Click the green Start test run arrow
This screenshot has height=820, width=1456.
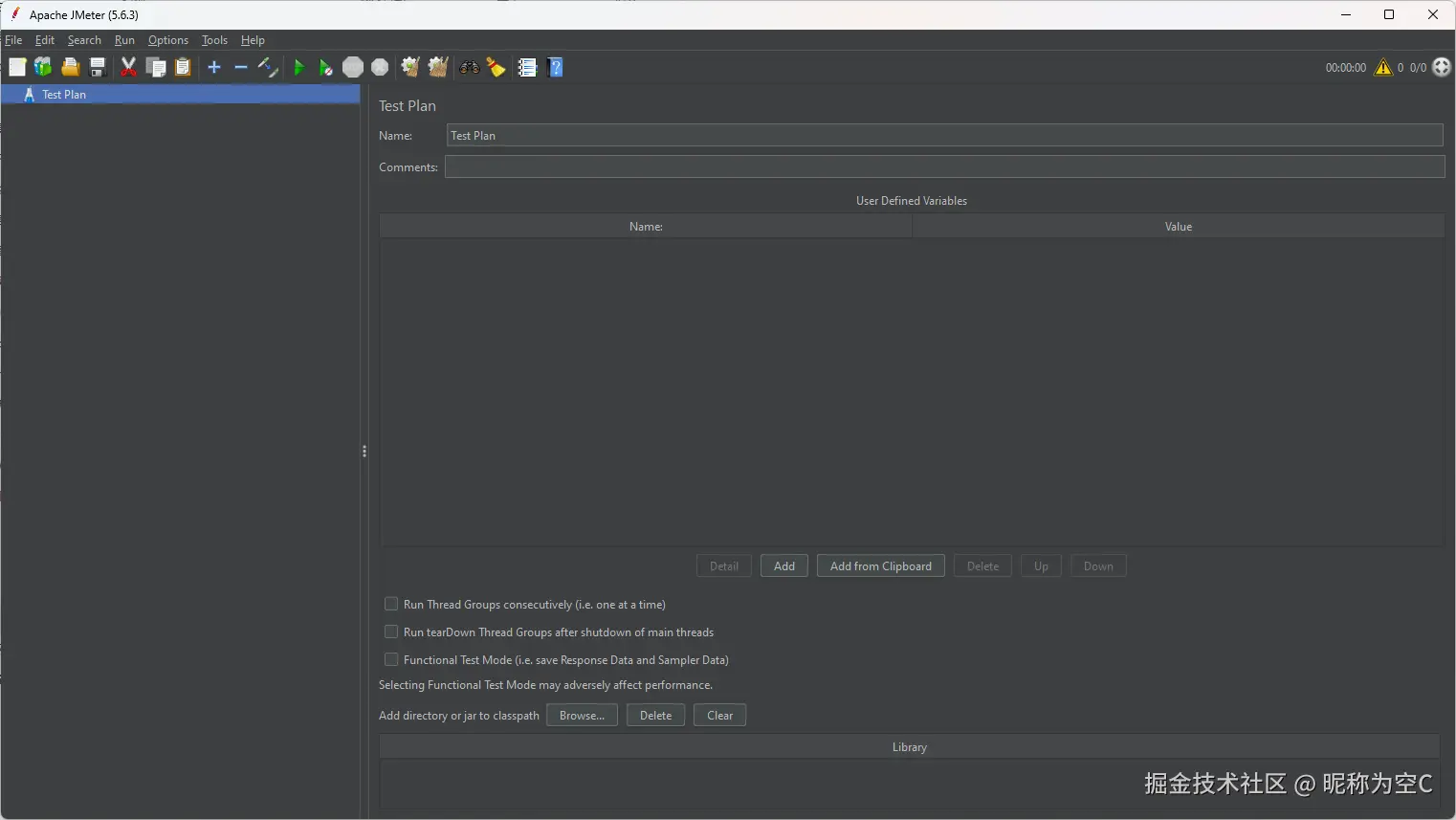298,67
